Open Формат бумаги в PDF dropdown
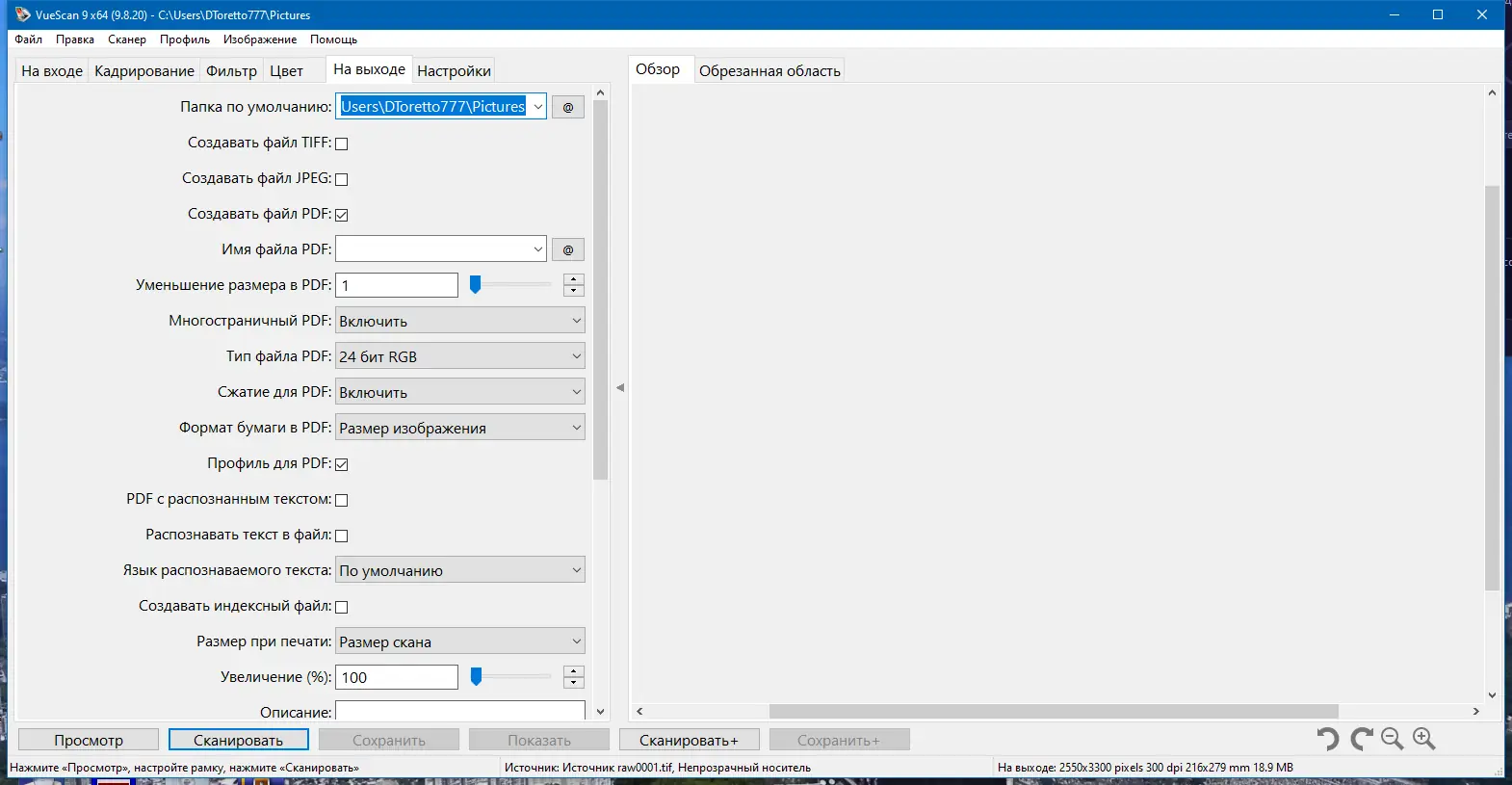The image size is (1512, 785). [x=460, y=428]
